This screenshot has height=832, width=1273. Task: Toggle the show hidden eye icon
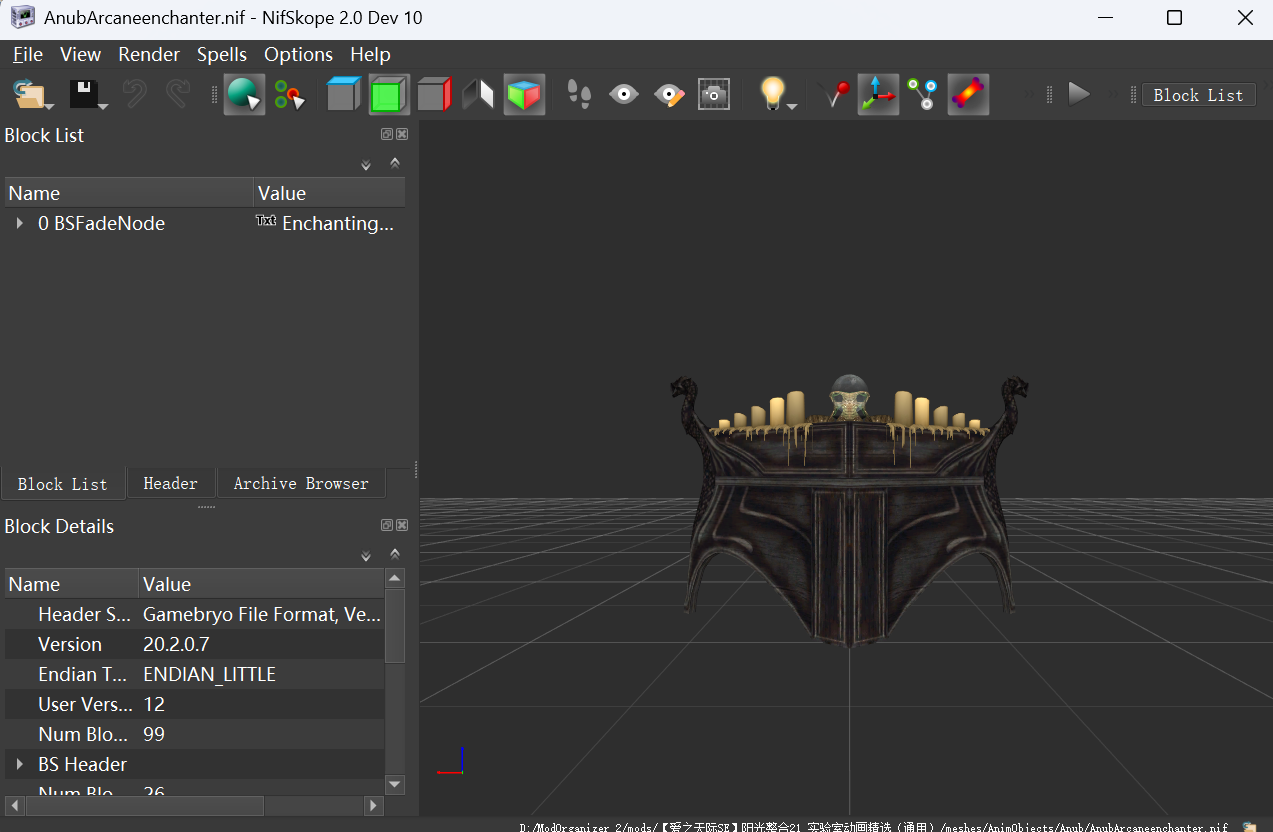[624, 94]
